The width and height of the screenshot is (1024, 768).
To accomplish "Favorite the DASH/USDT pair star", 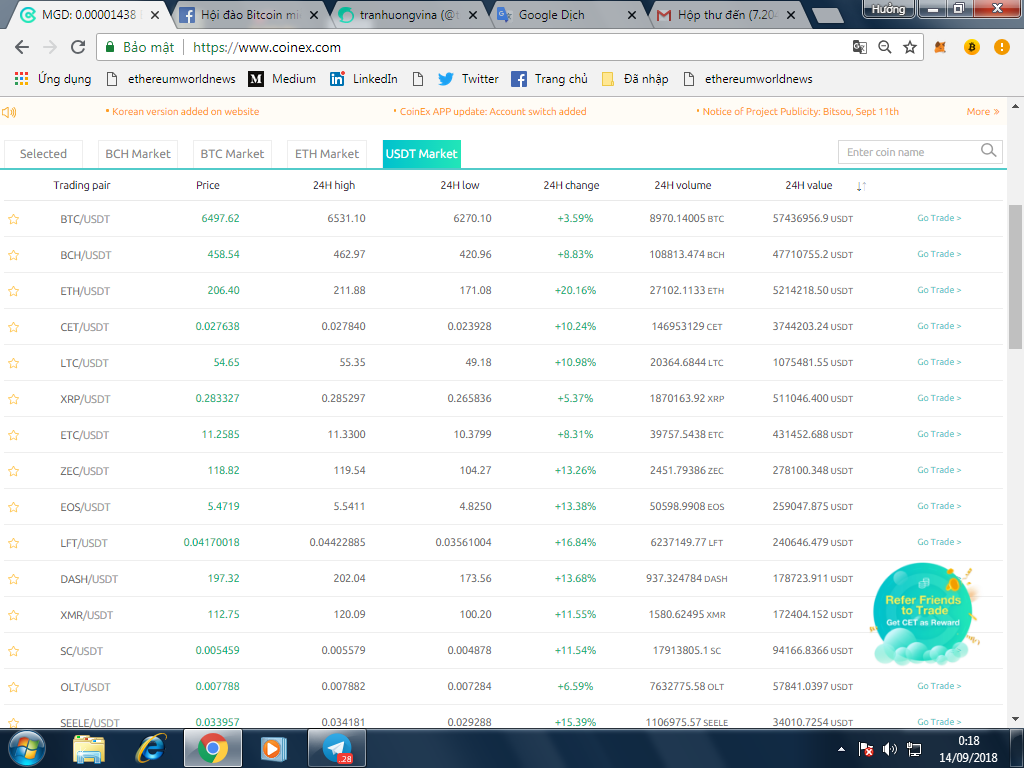I will (x=14, y=579).
